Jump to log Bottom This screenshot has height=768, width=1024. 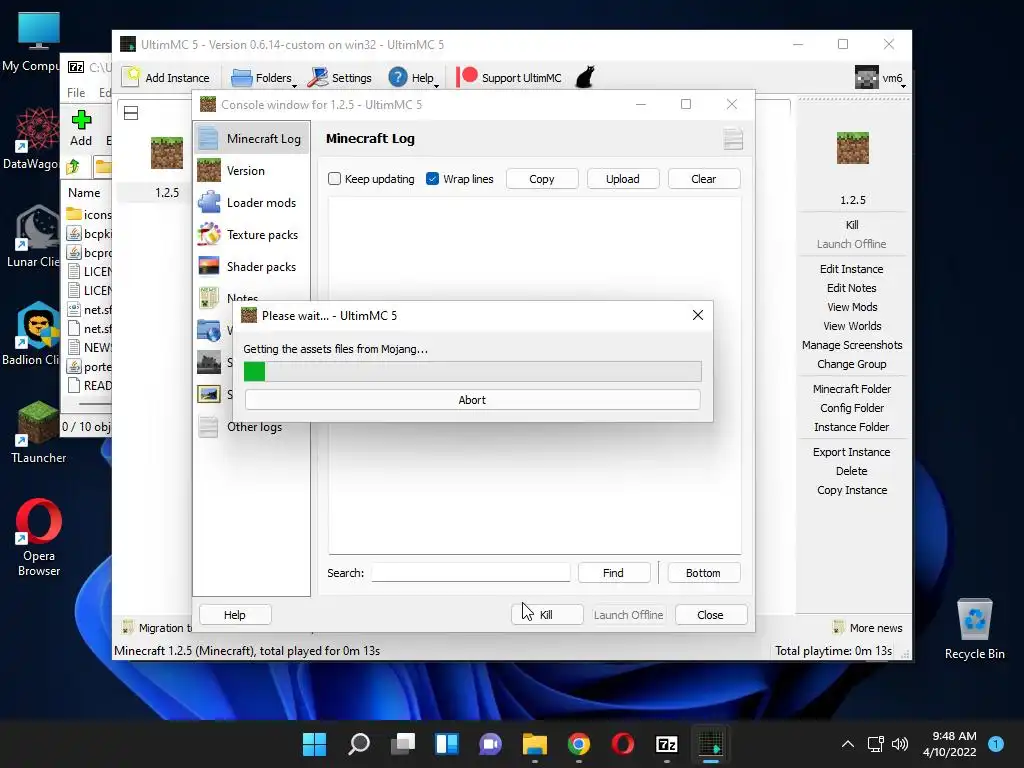click(x=703, y=573)
